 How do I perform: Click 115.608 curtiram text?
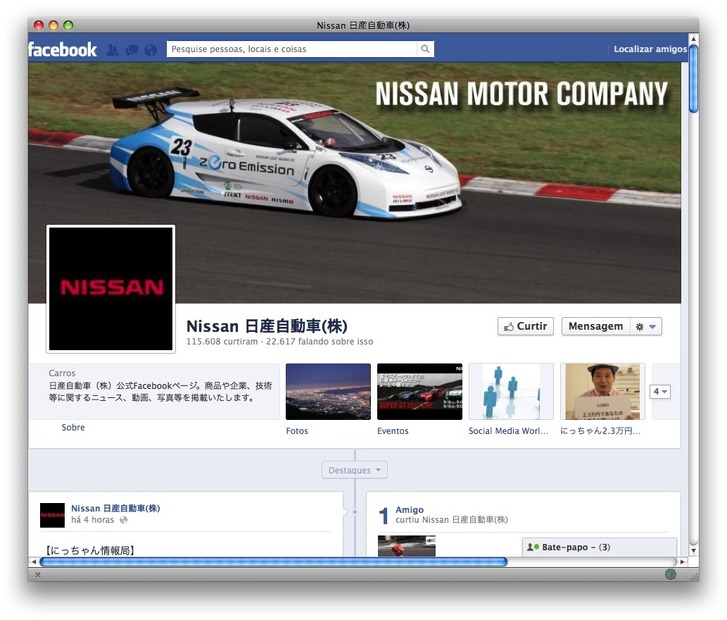tap(222, 342)
